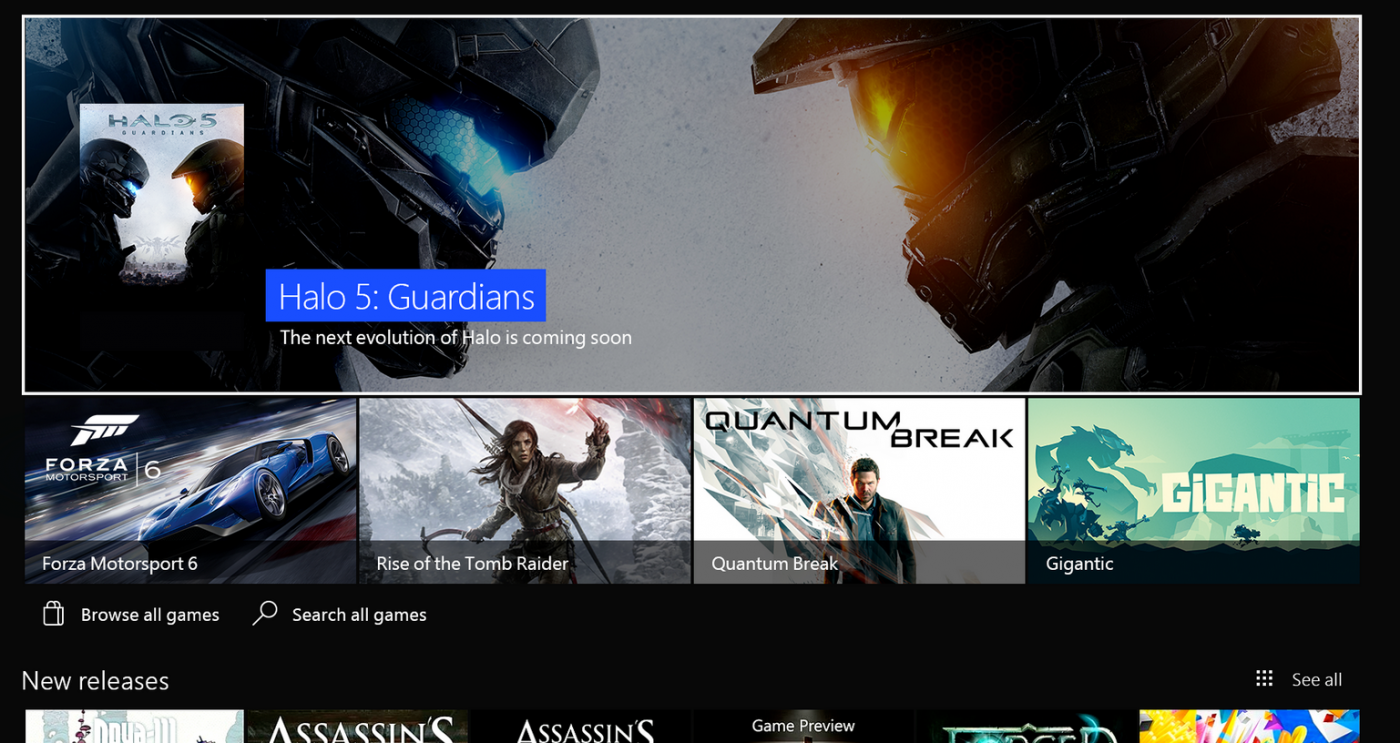This screenshot has width=1400, height=743.
Task: Select the first Assassin's Creed tile
Action: [x=357, y=729]
